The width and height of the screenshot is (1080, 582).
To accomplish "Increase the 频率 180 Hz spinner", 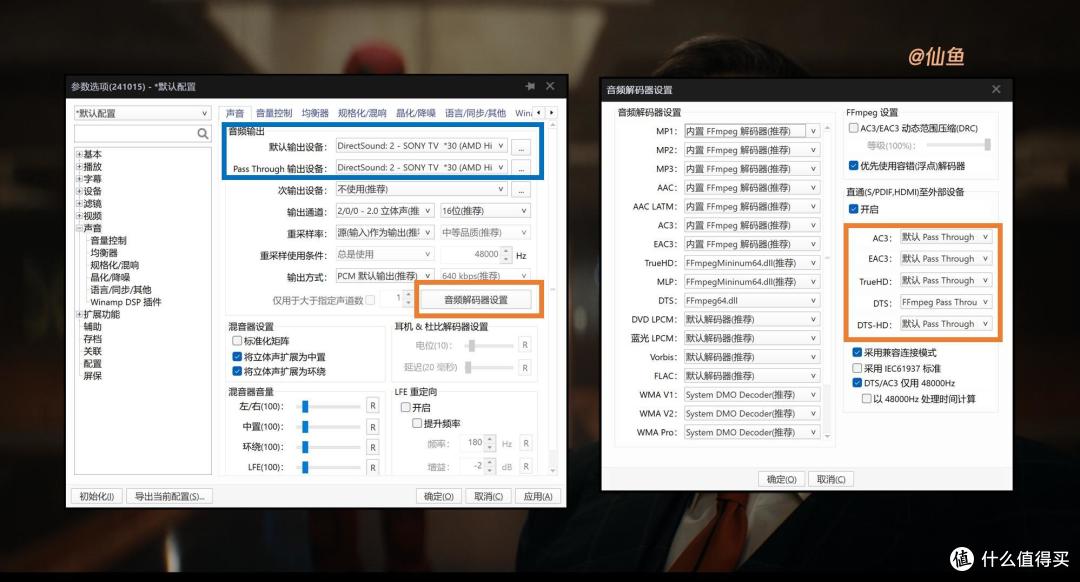I will click(490, 439).
